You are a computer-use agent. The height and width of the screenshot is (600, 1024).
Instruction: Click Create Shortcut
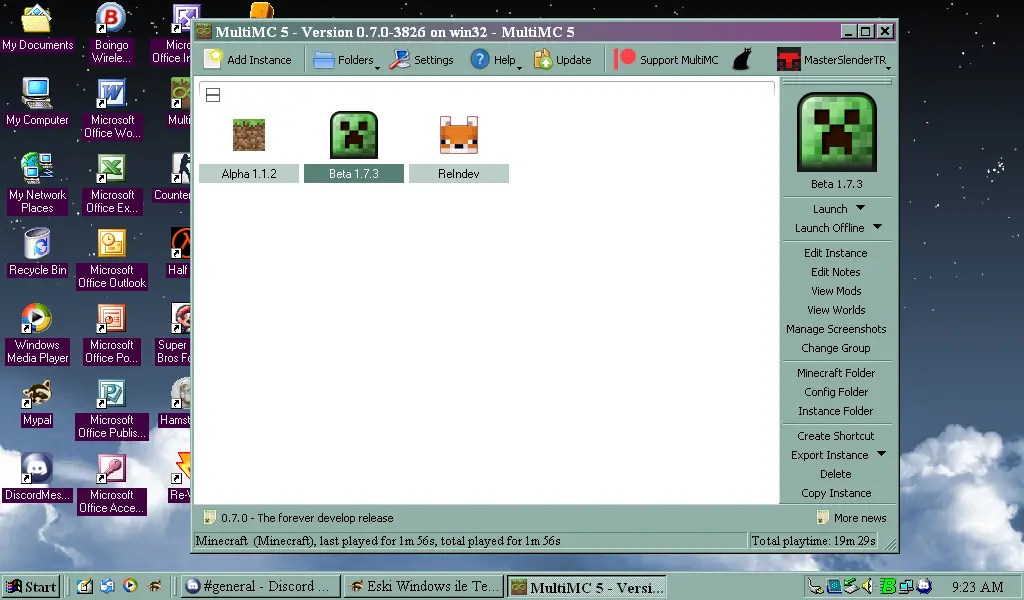pos(836,435)
